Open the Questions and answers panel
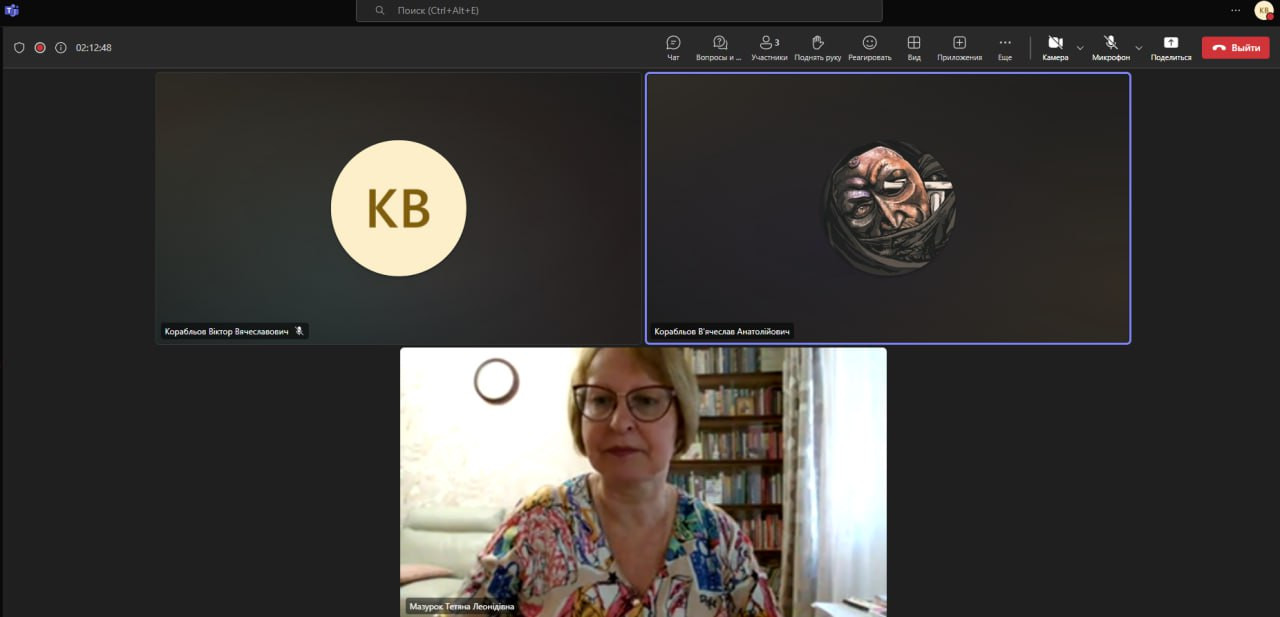Image resolution: width=1280 pixels, height=617 pixels. (719, 47)
